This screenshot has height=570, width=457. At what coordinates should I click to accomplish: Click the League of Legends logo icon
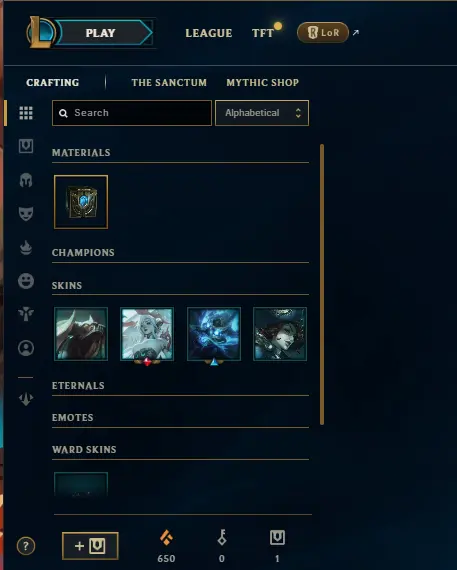(x=41, y=32)
